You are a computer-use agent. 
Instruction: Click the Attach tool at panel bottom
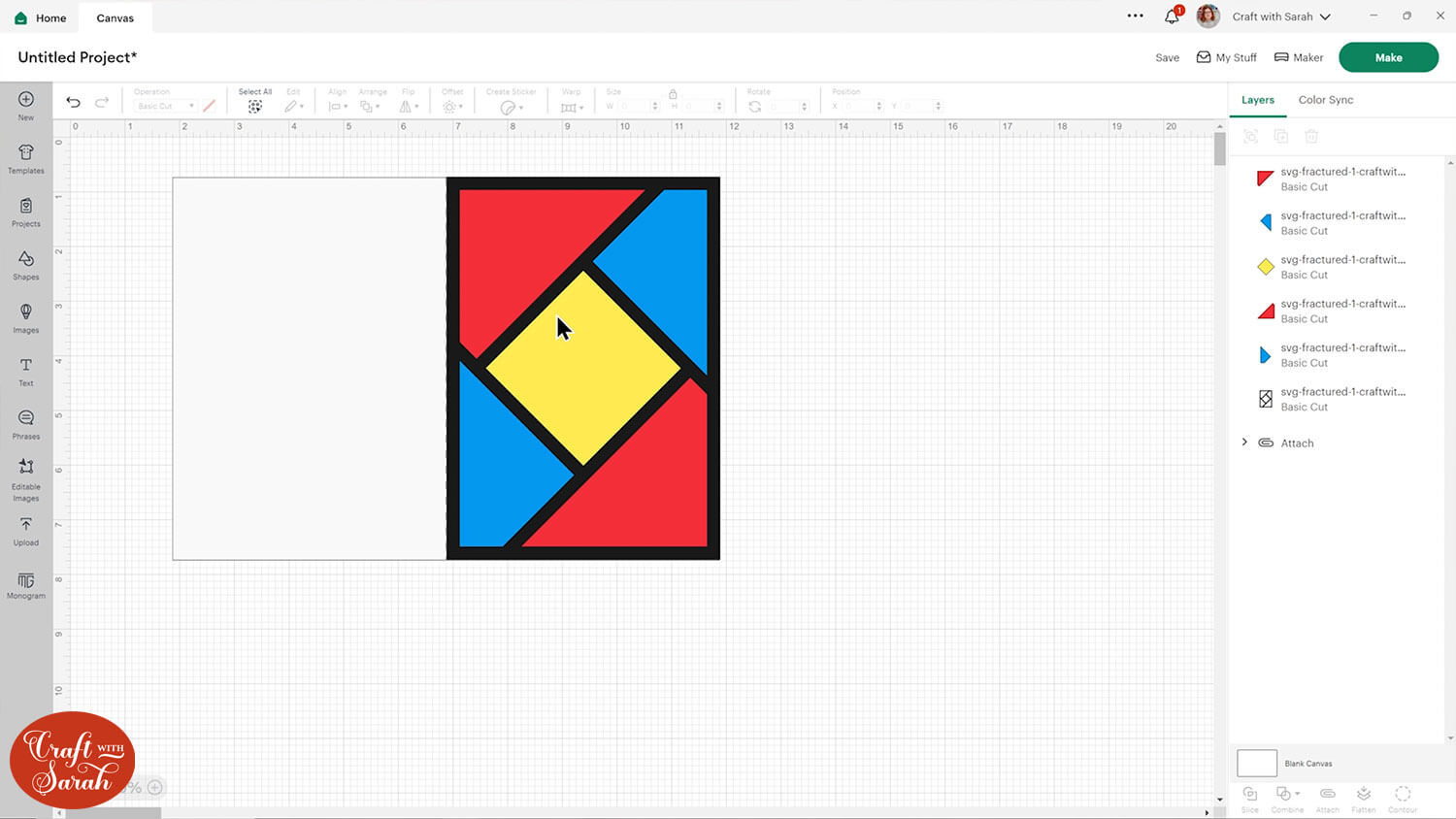point(1327,799)
